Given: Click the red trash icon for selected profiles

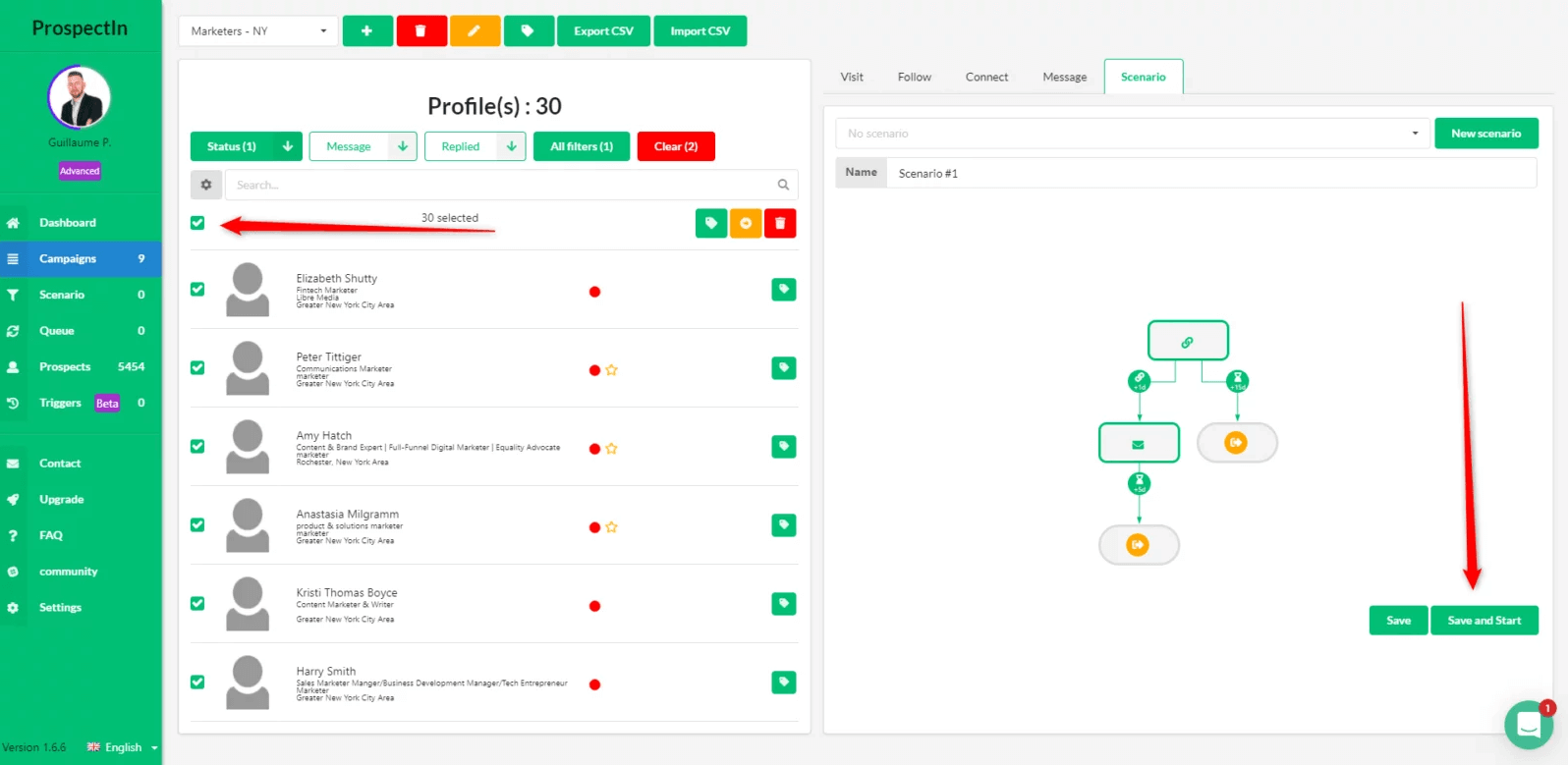Looking at the screenshot, I should click(x=780, y=224).
